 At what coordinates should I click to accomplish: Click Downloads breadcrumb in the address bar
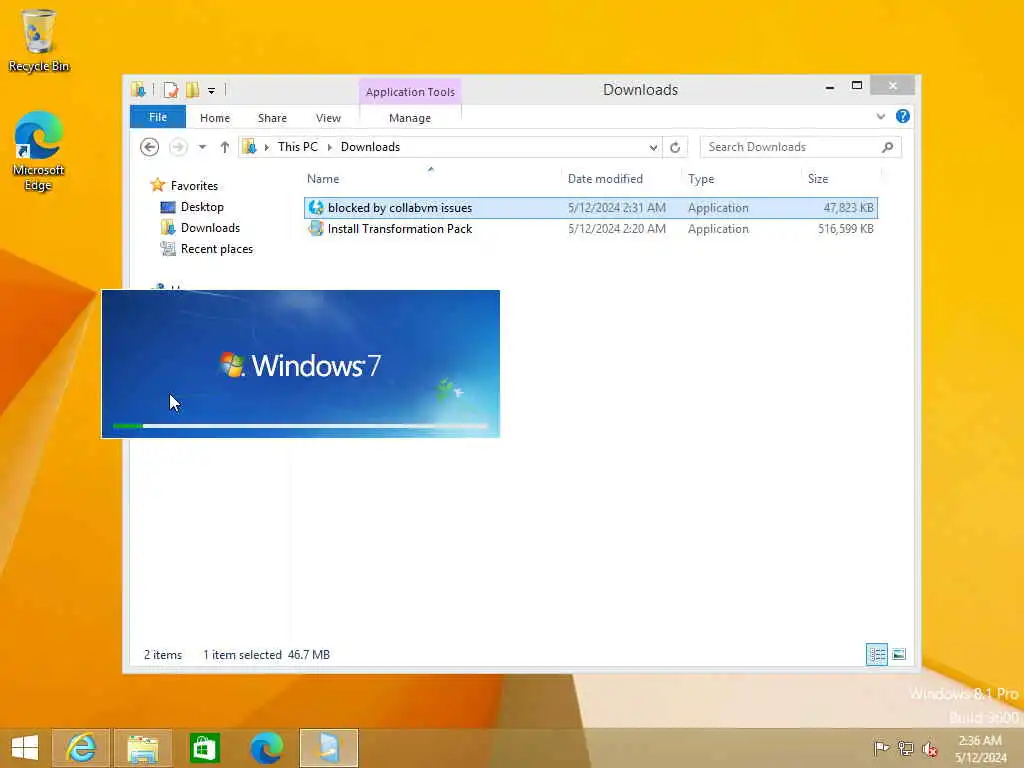370,147
